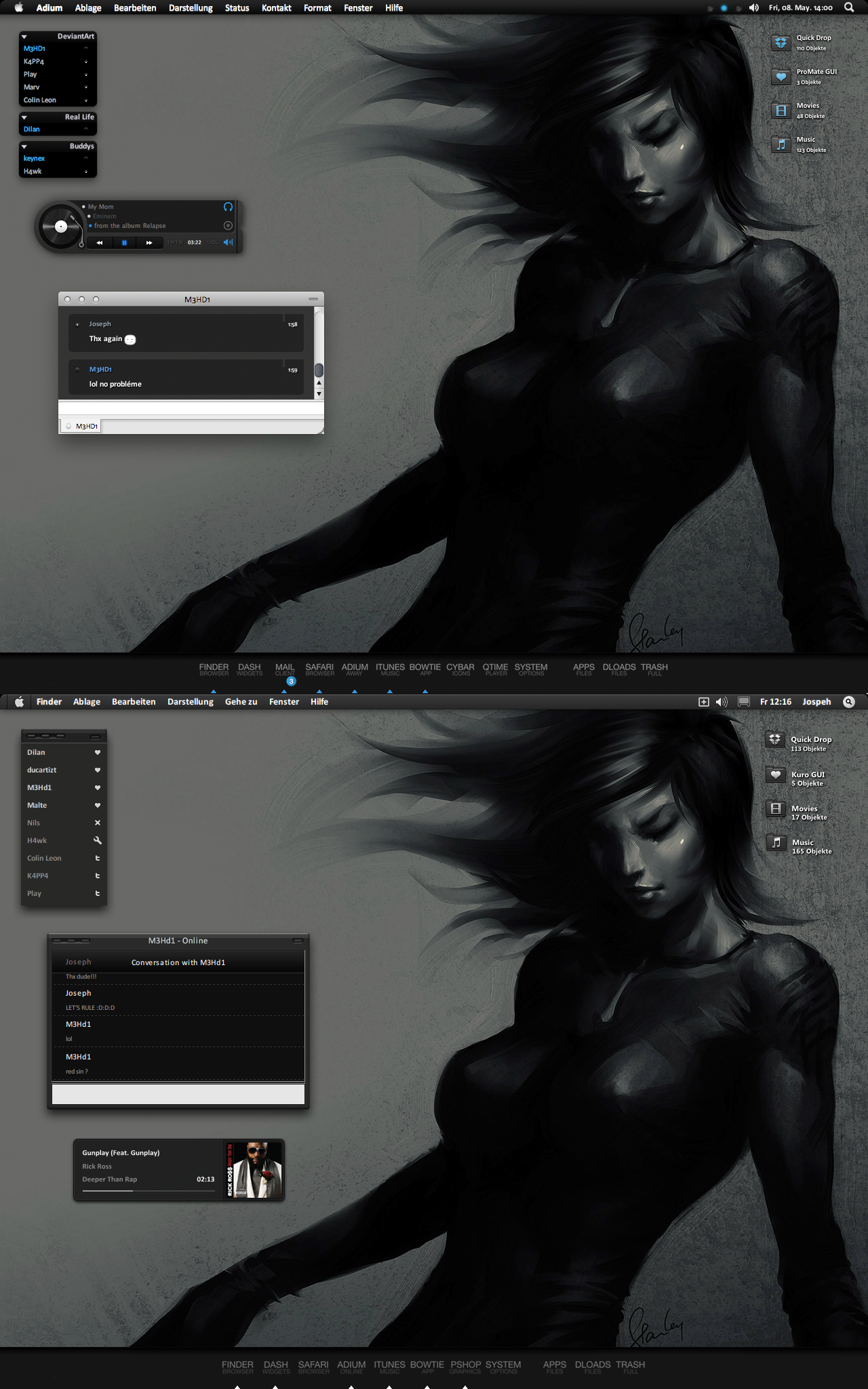The width and height of the screenshot is (868, 1389).
Task: Open the Adium application menu
Action: [x=49, y=8]
